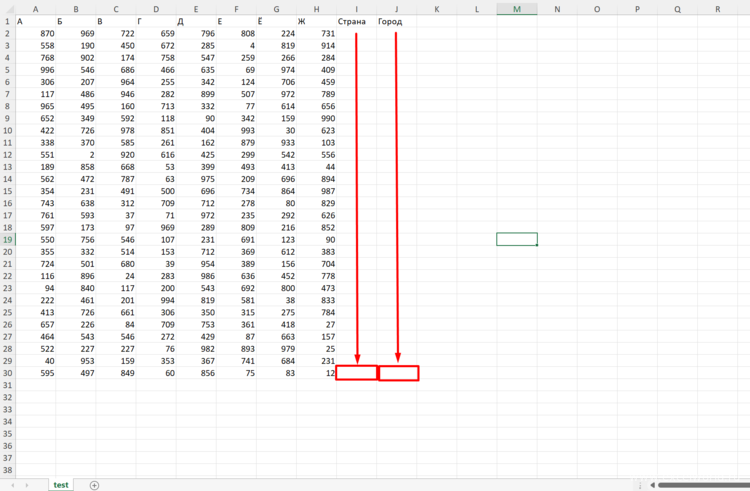The height and width of the screenshot is (491, 750).
Task: Click cell F10 with value 993
Action: [236, 131]
